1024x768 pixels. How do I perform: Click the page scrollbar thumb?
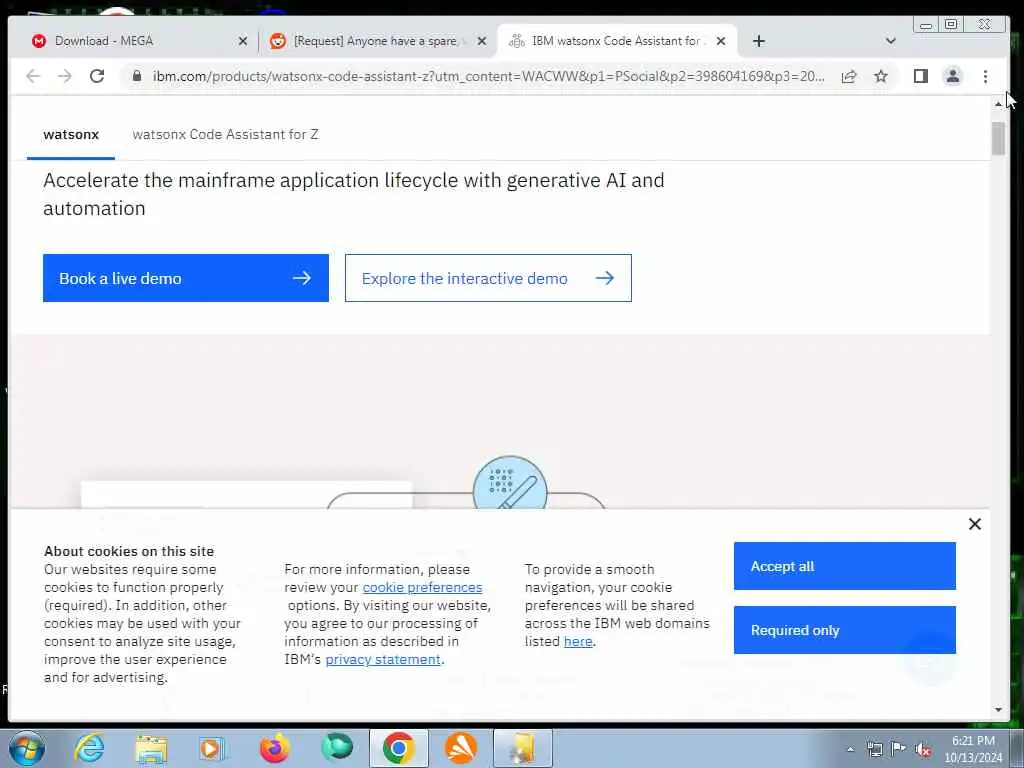pyautogui.click(x=998, y=138)
